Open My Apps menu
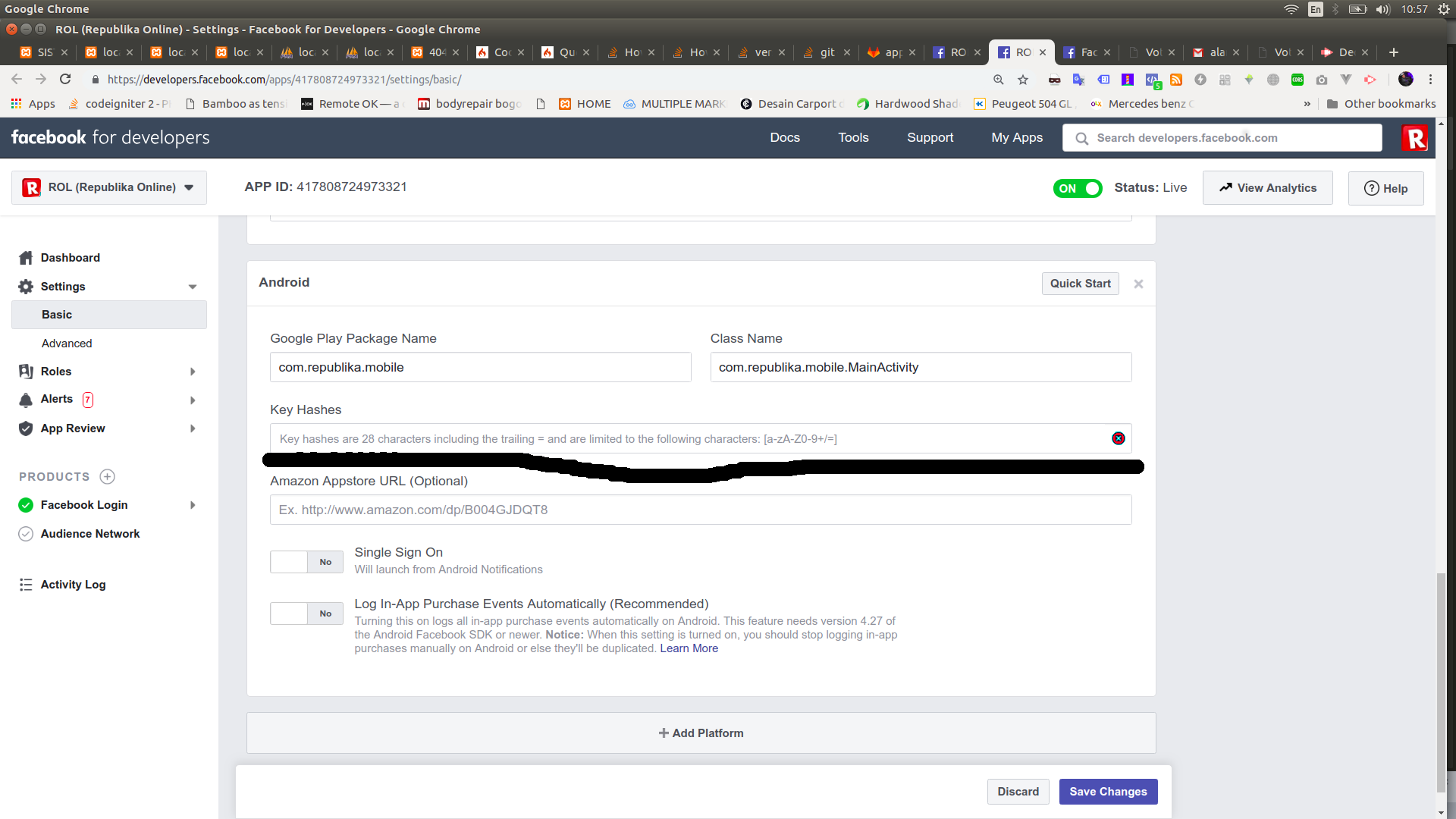Image resolution: width=1456 pixels, height=819 pixels. pyautogui.click(x=1017, y=137)
